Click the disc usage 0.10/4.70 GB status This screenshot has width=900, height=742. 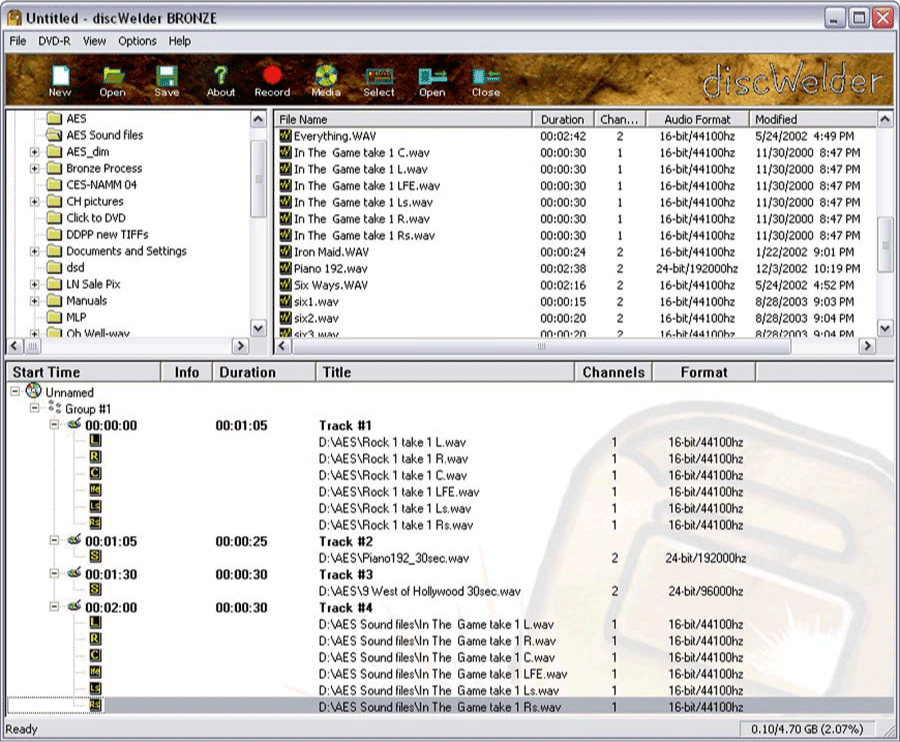pyautogui.click(x=807, y=729)
